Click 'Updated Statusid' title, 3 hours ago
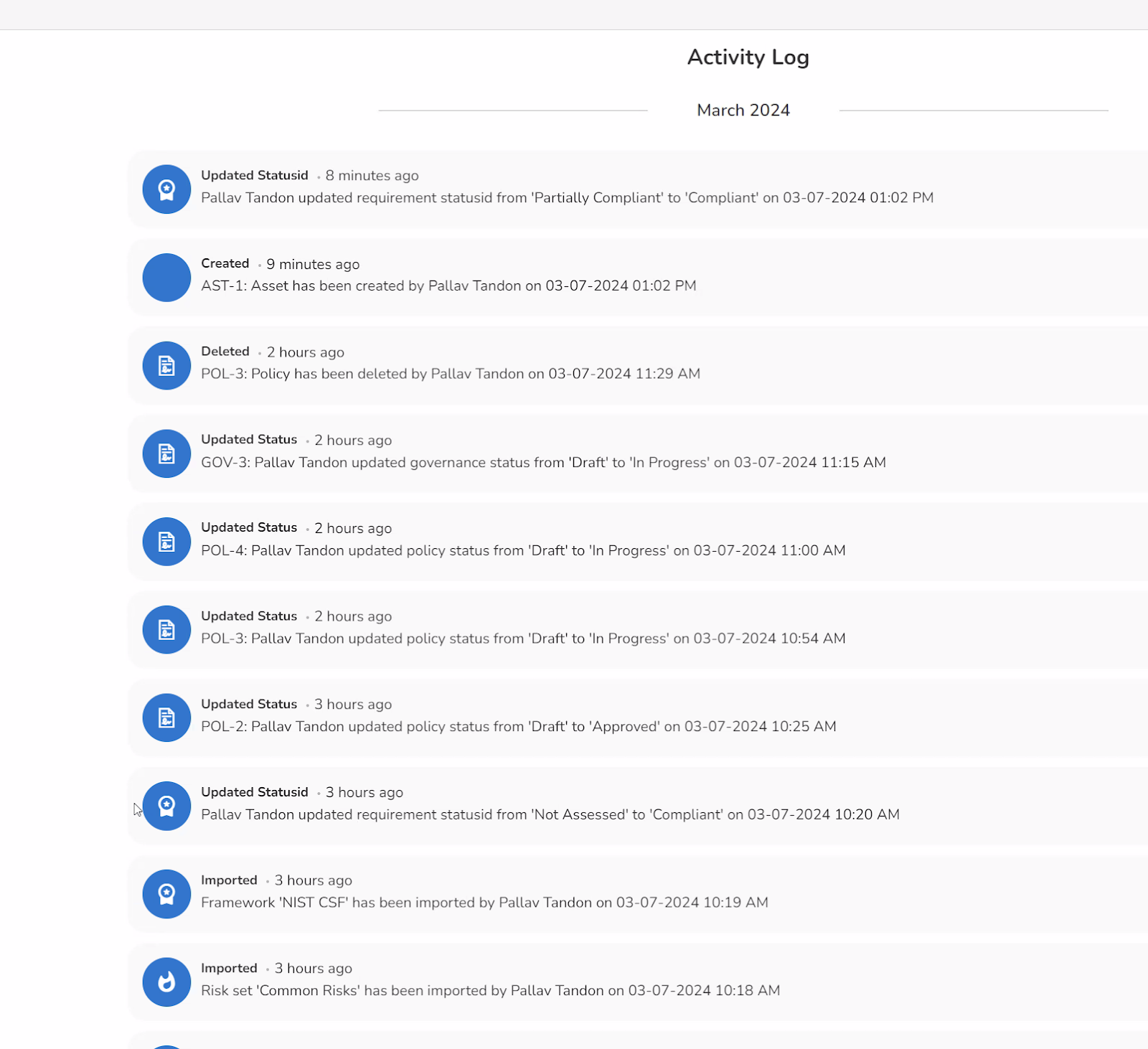This screenshot has width=1148, height=1049. click(x=255, y=792)
